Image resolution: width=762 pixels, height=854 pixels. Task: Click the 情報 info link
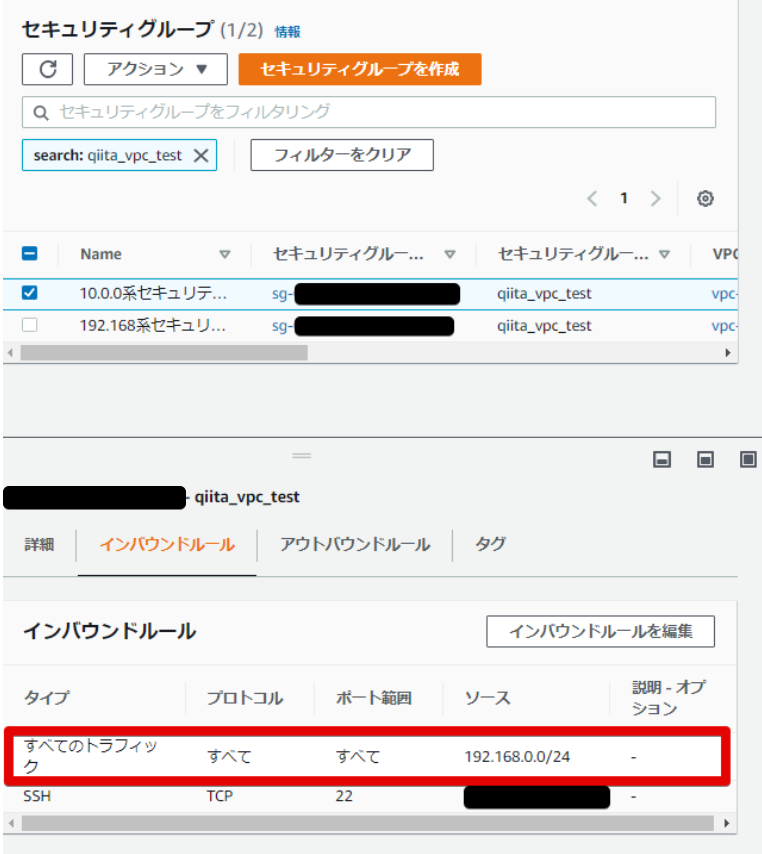(x=287, y=32)
